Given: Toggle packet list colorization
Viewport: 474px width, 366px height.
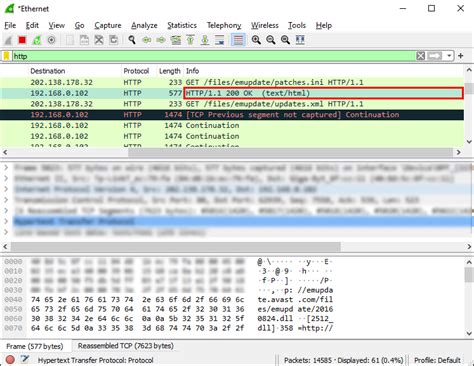Looking at the screenshot, I should (x=238, y=40).
